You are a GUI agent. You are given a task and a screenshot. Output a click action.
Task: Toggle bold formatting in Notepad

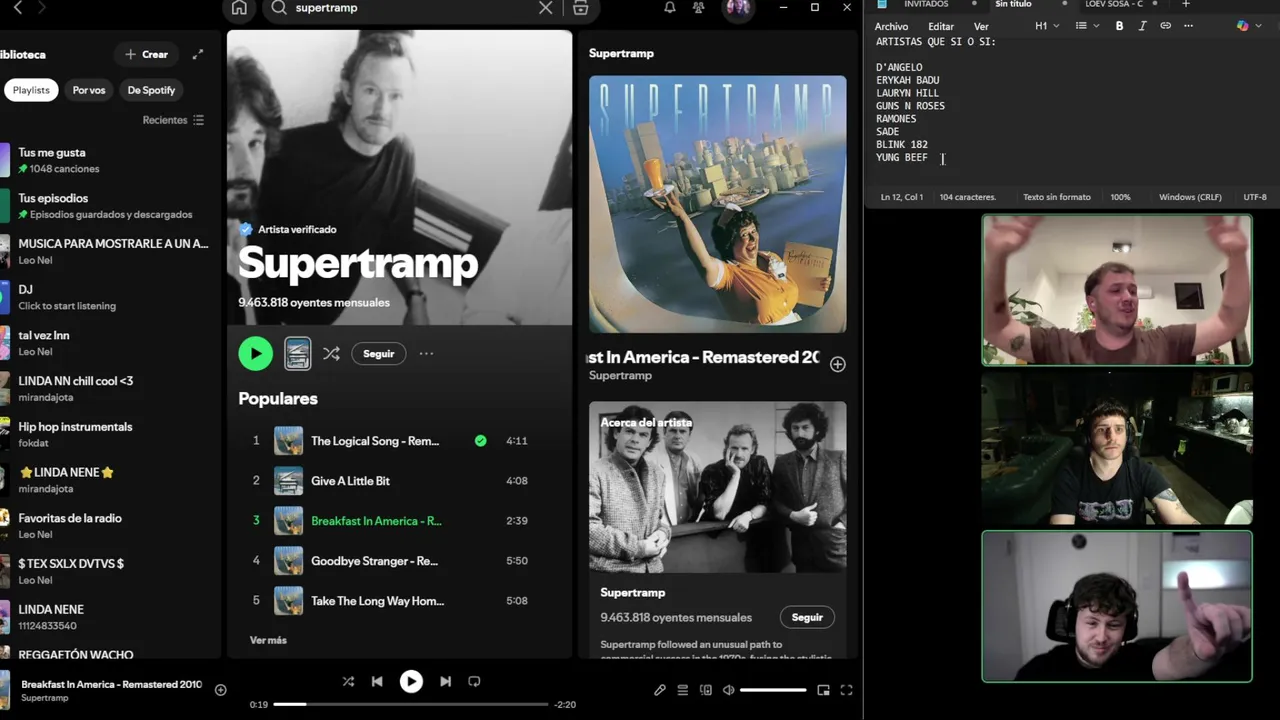(1119, 26)
